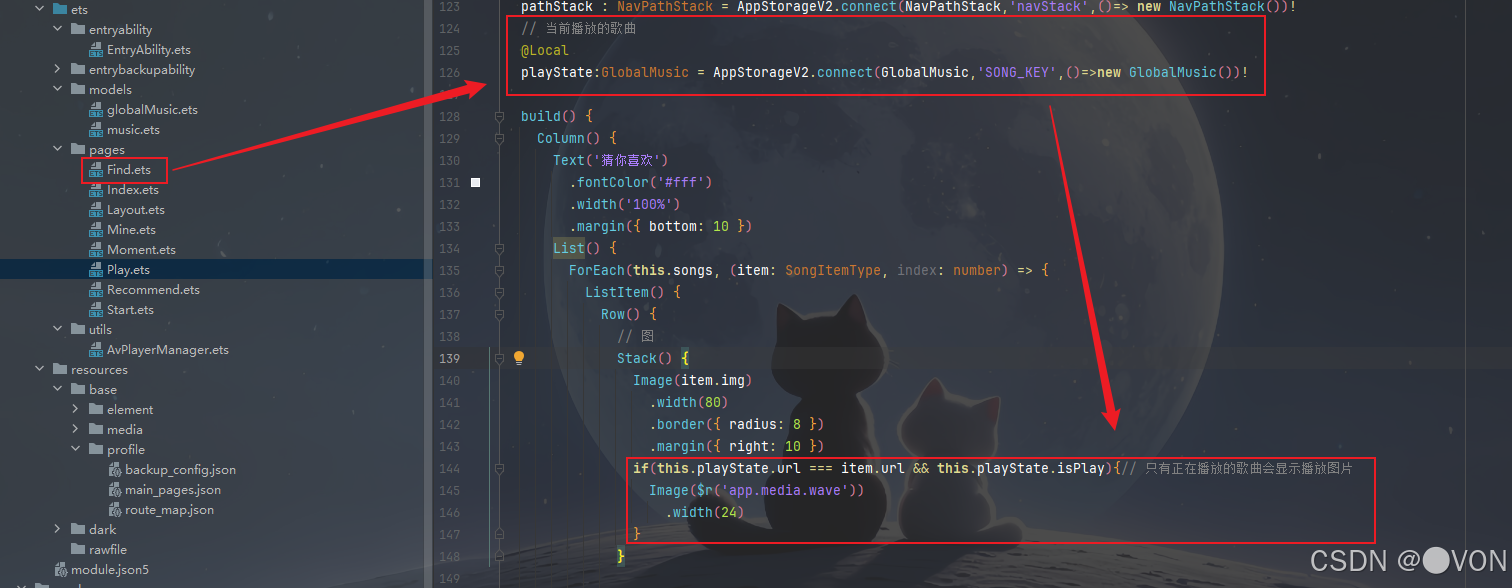Open main_pages.json under profile
The width and height of the screenshot is (1512, 588).
point(173,489)
